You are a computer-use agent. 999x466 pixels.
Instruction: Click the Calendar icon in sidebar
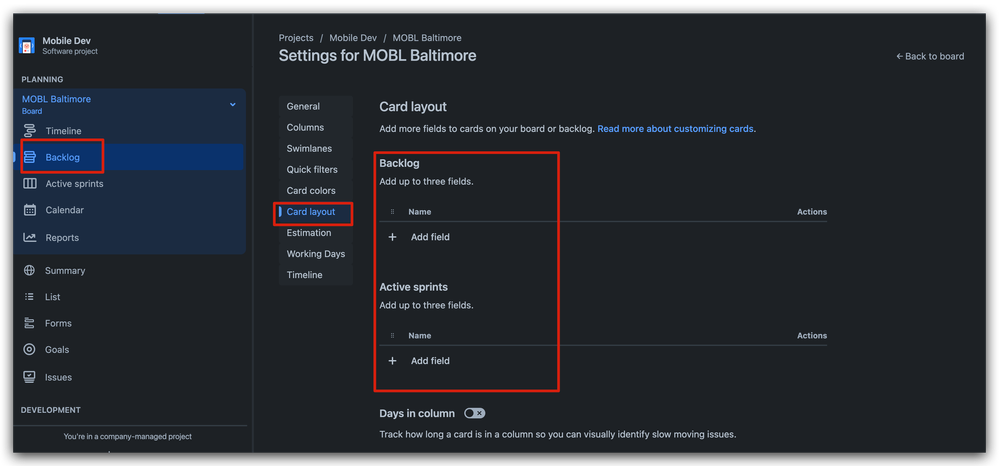[x=30, y=210]
